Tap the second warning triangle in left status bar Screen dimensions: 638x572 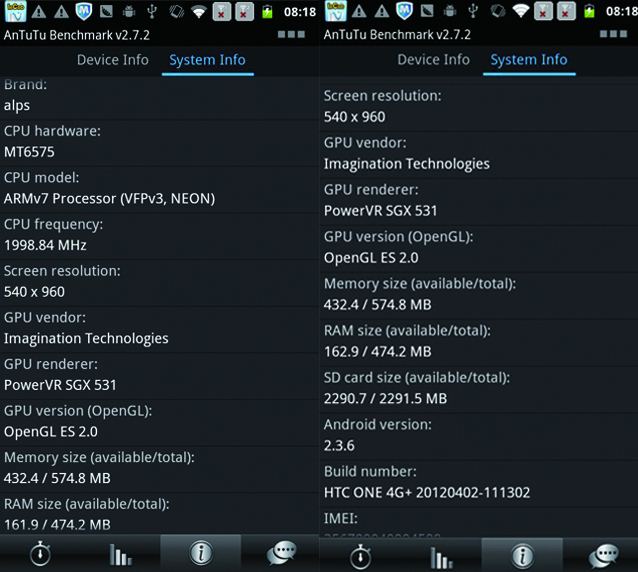(61, 12)
